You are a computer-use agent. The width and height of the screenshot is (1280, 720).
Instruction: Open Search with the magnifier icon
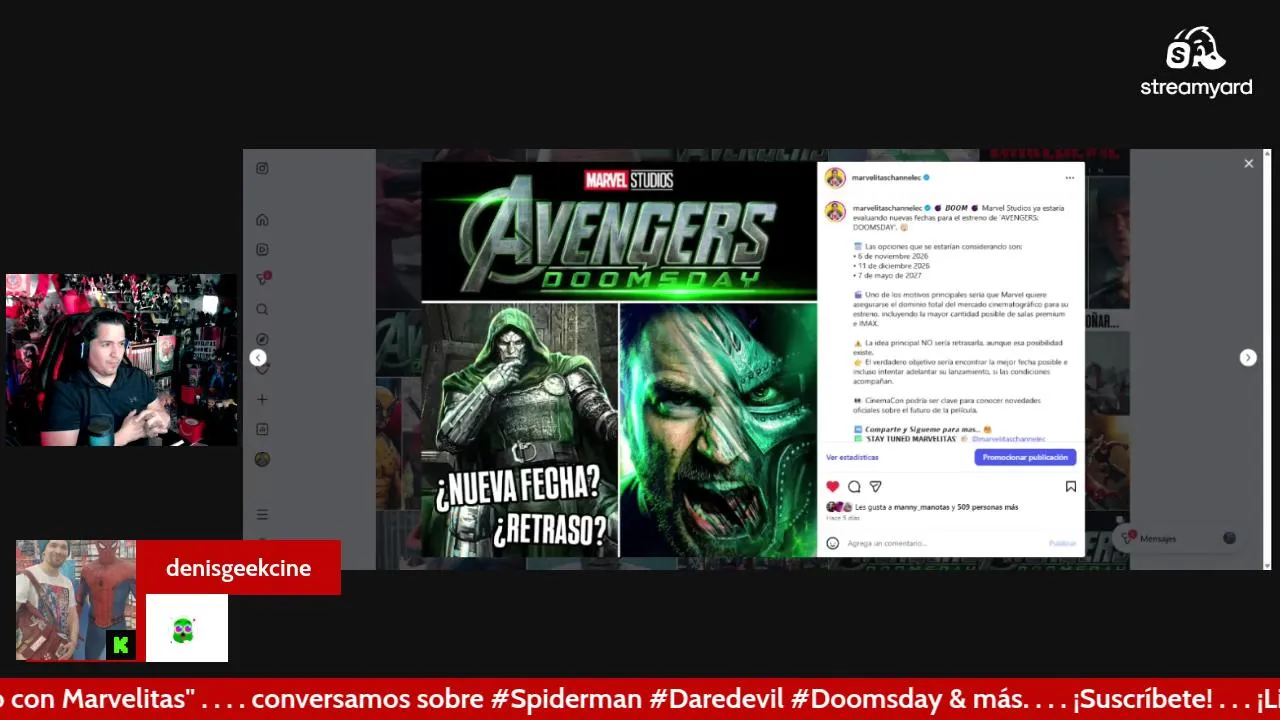pyautogui.click(x=262, y=310)
